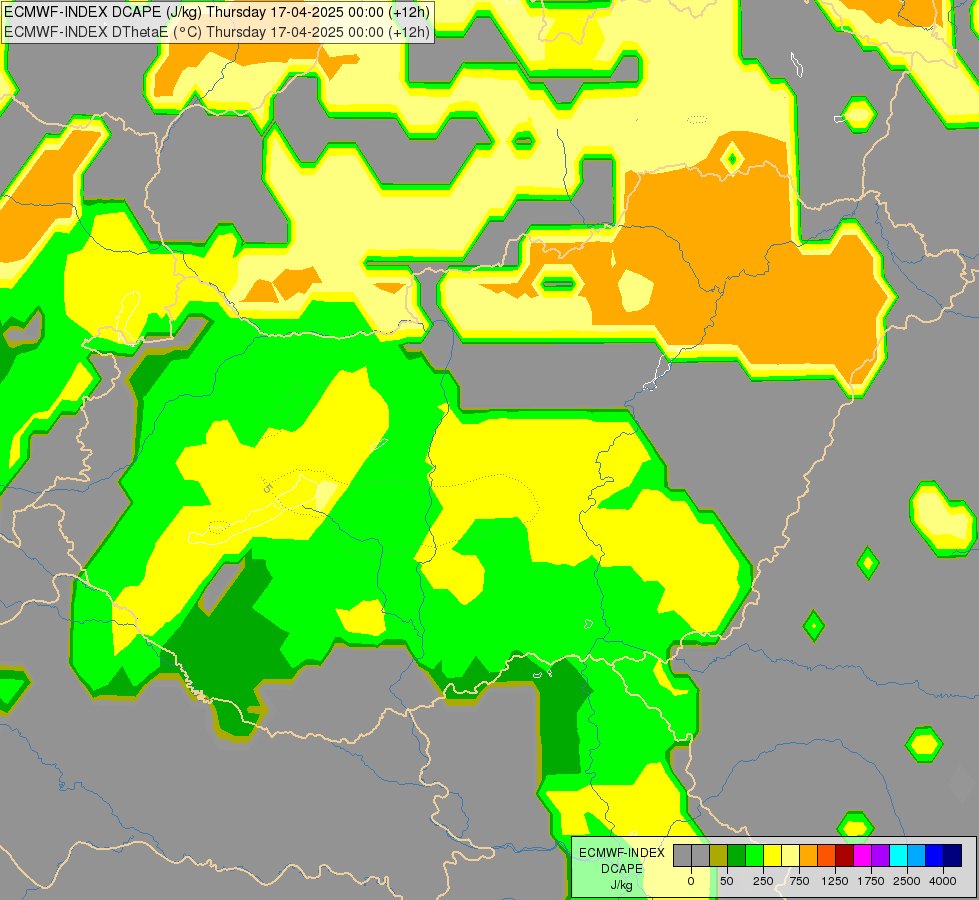Click the legend value 1250
Viewport: 979px width, 900px height.
[x=835, y=881]
